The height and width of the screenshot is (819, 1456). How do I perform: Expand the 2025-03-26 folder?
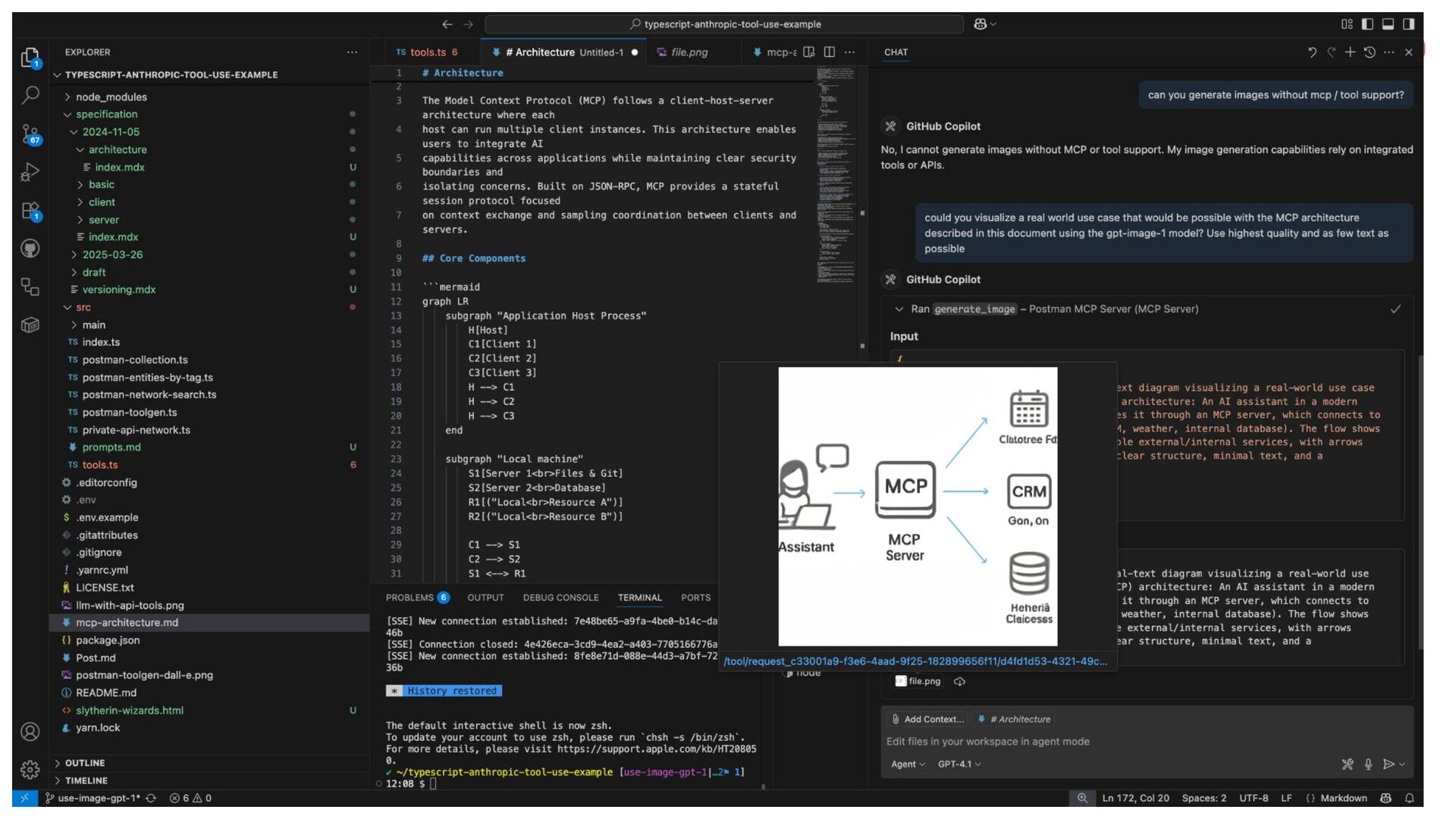(x=112, y=255)
